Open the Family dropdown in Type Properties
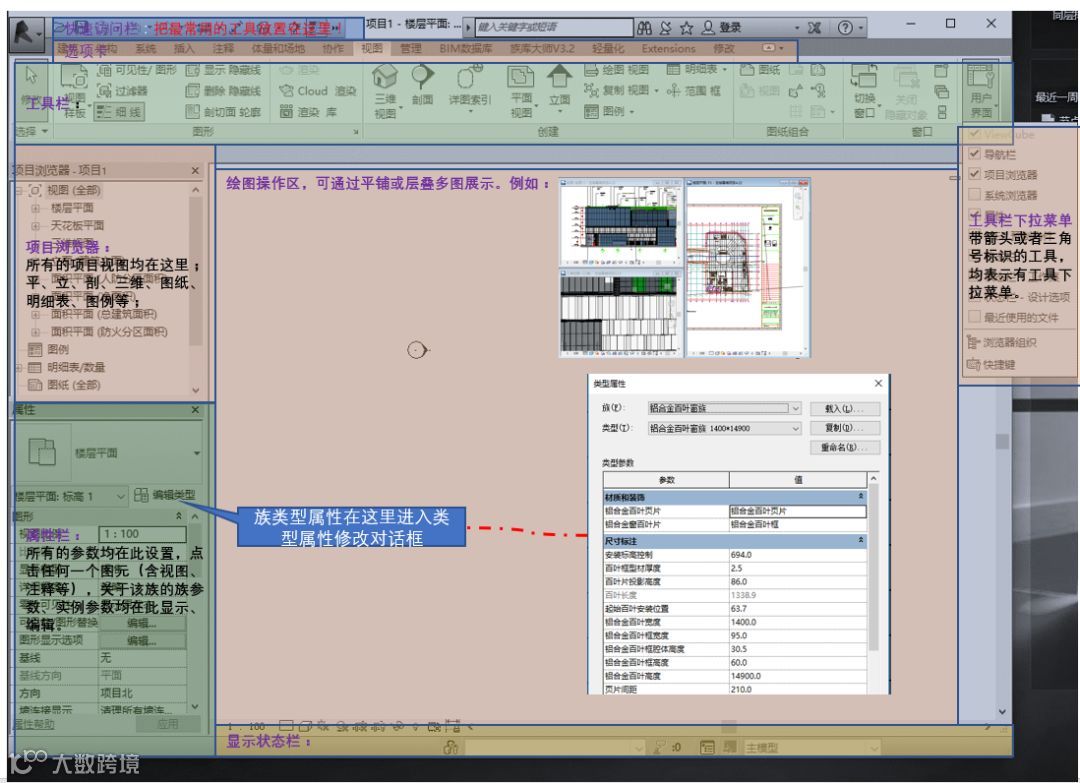 click(725, 408)
